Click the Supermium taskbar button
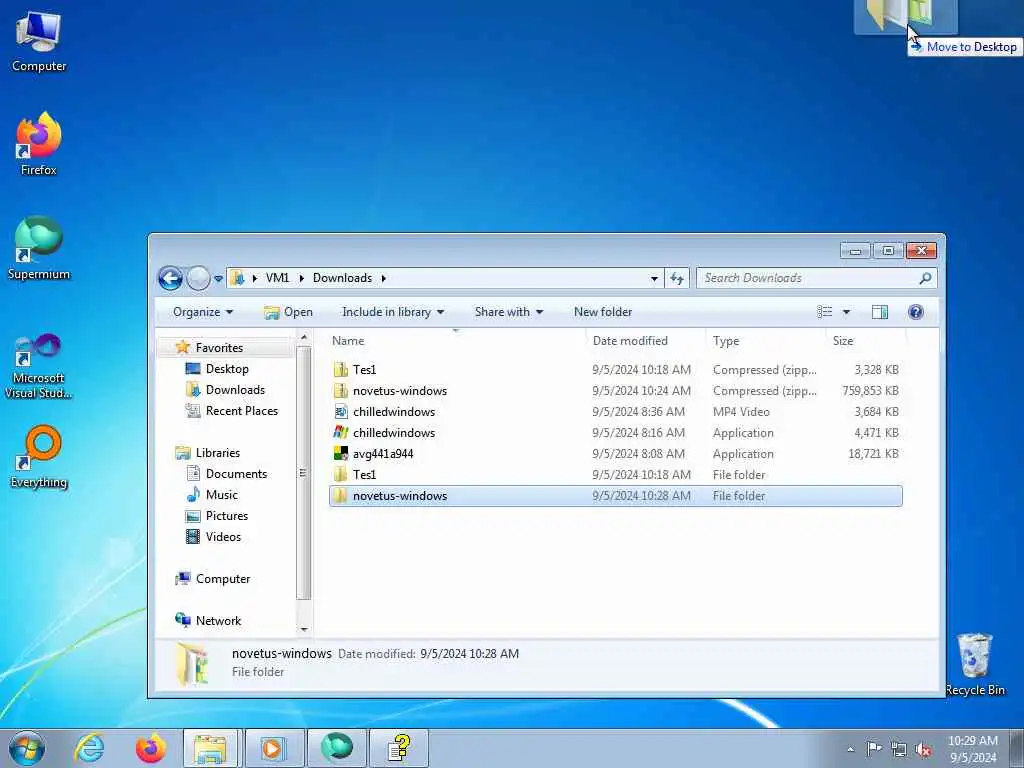The image size is (1024, 768). (336, 748)
